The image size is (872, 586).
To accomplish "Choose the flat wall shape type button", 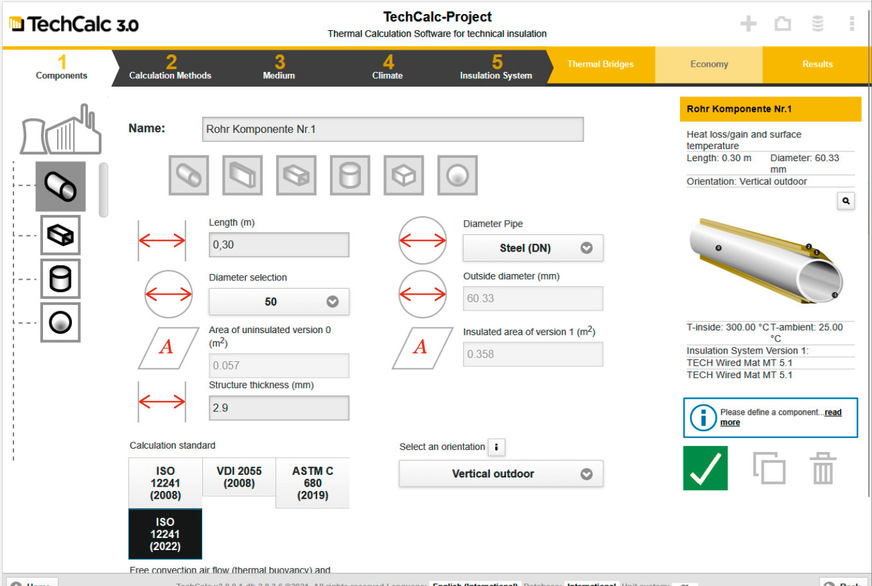I will 242,175.
